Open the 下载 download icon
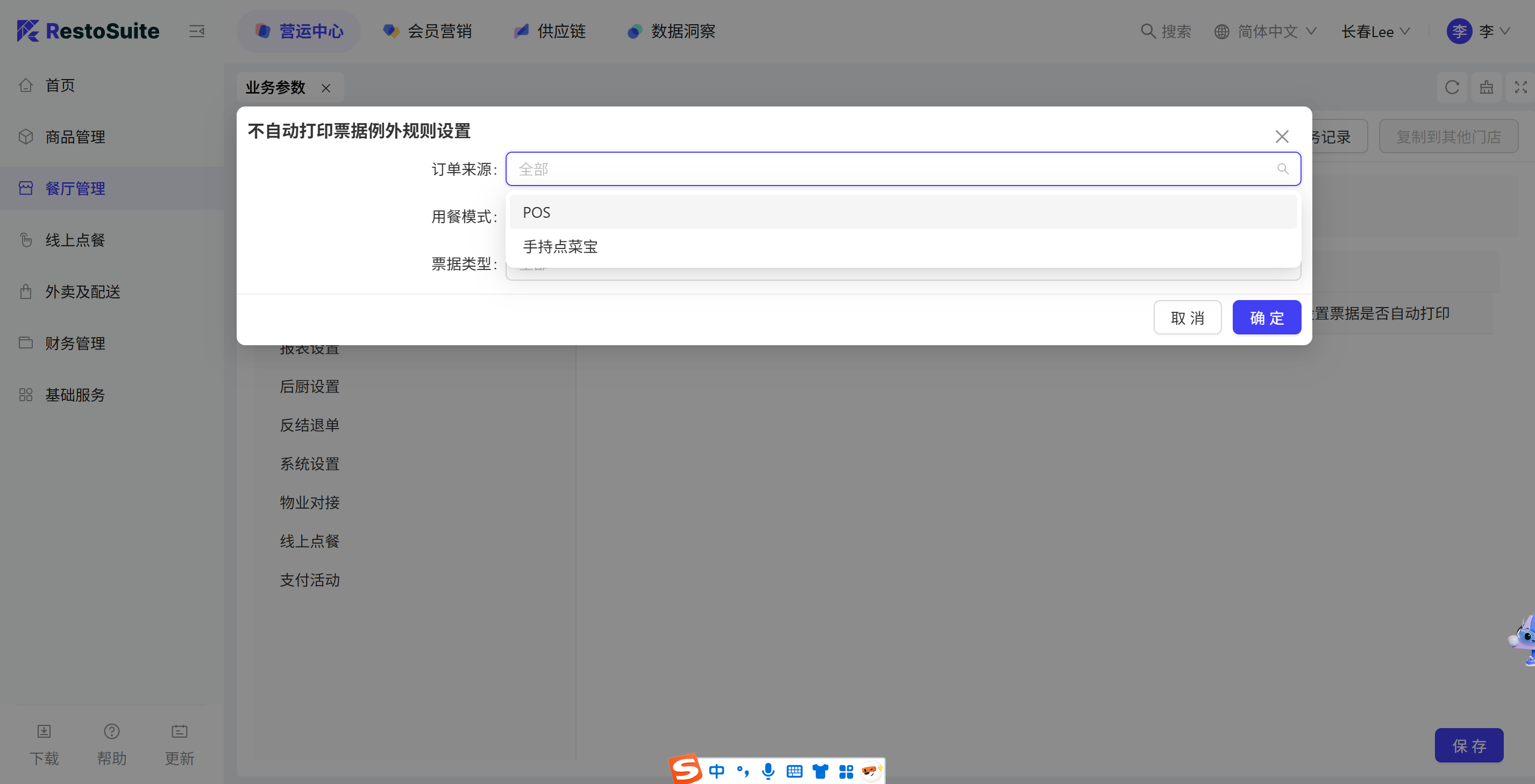The height and width of the screenshot is (784, 1535). pos(44,731)
